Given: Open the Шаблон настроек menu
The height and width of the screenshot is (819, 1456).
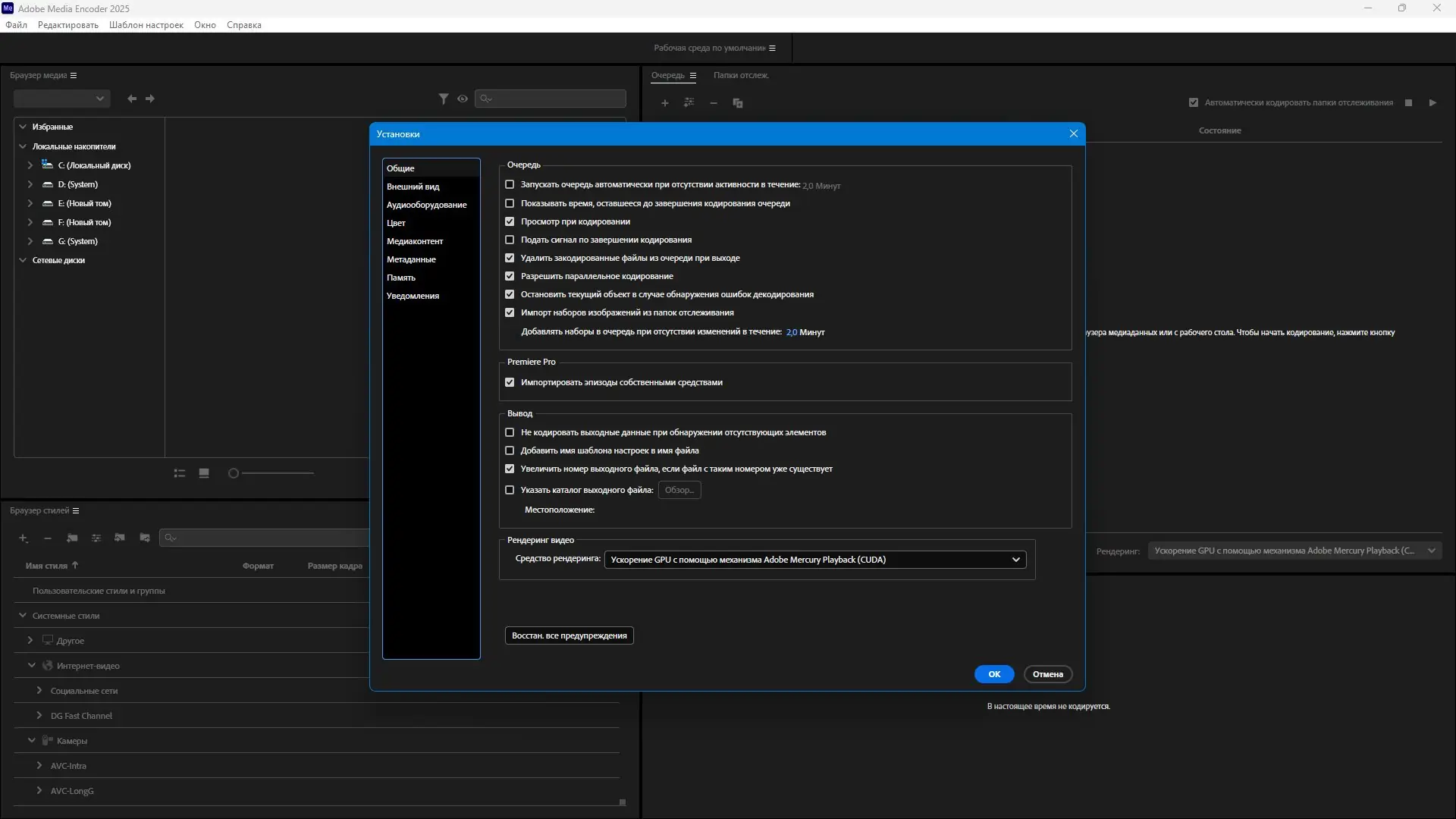Looking at the screenshot, I should coord(146,25).
